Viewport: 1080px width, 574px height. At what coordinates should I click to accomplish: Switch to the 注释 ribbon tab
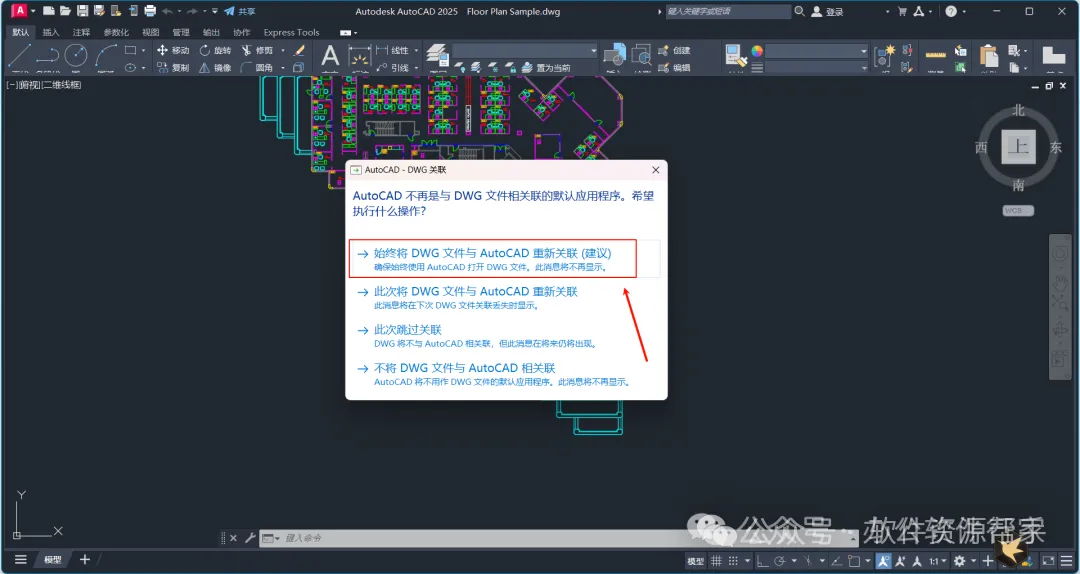[81, 32]
